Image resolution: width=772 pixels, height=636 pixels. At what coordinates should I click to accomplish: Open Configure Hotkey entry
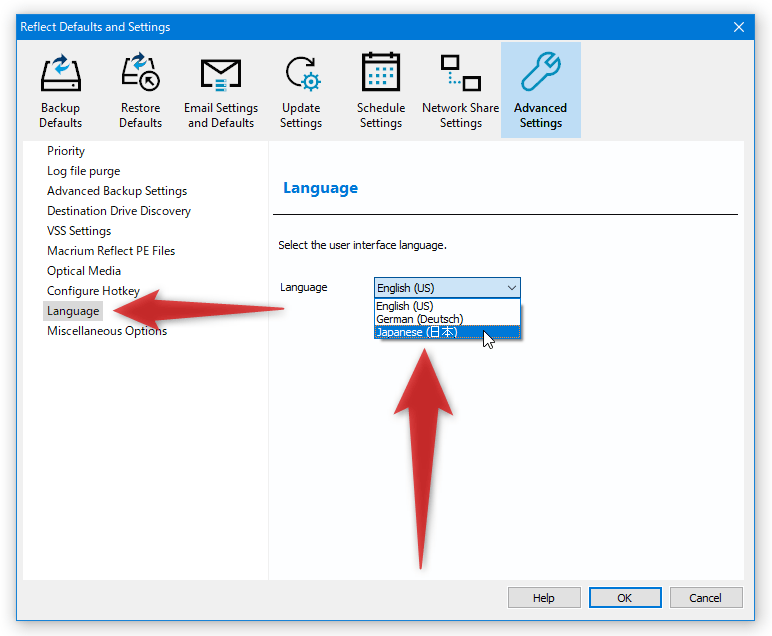tap(94, 291)
